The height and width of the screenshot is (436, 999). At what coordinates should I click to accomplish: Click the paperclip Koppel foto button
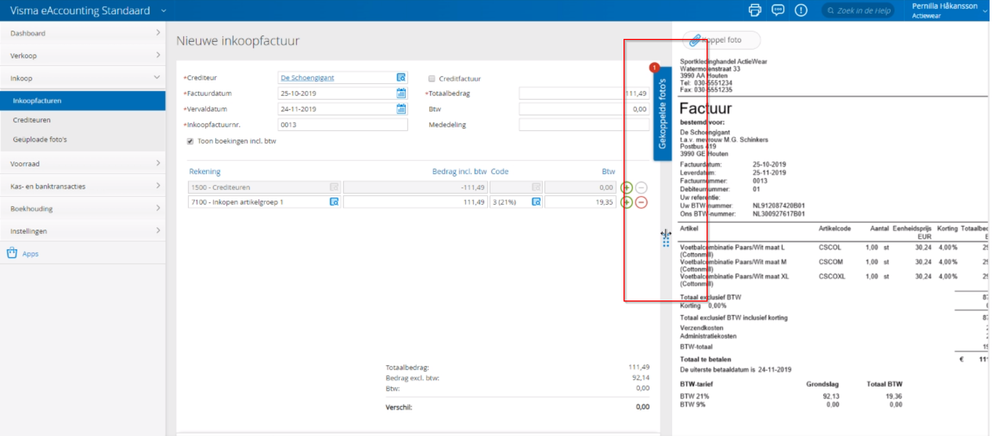[721, 40]
